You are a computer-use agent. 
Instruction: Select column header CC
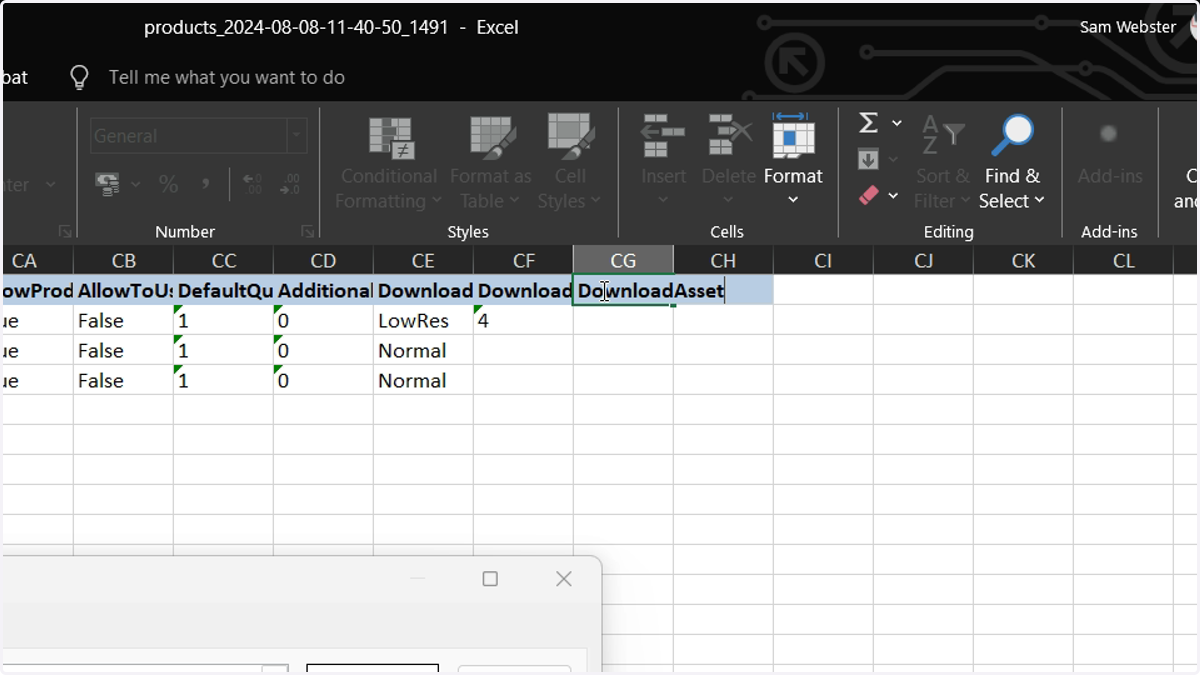[223, 261]
